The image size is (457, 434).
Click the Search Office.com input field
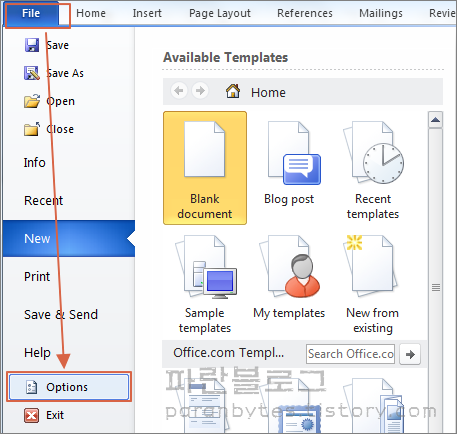(x=351, y=354)
